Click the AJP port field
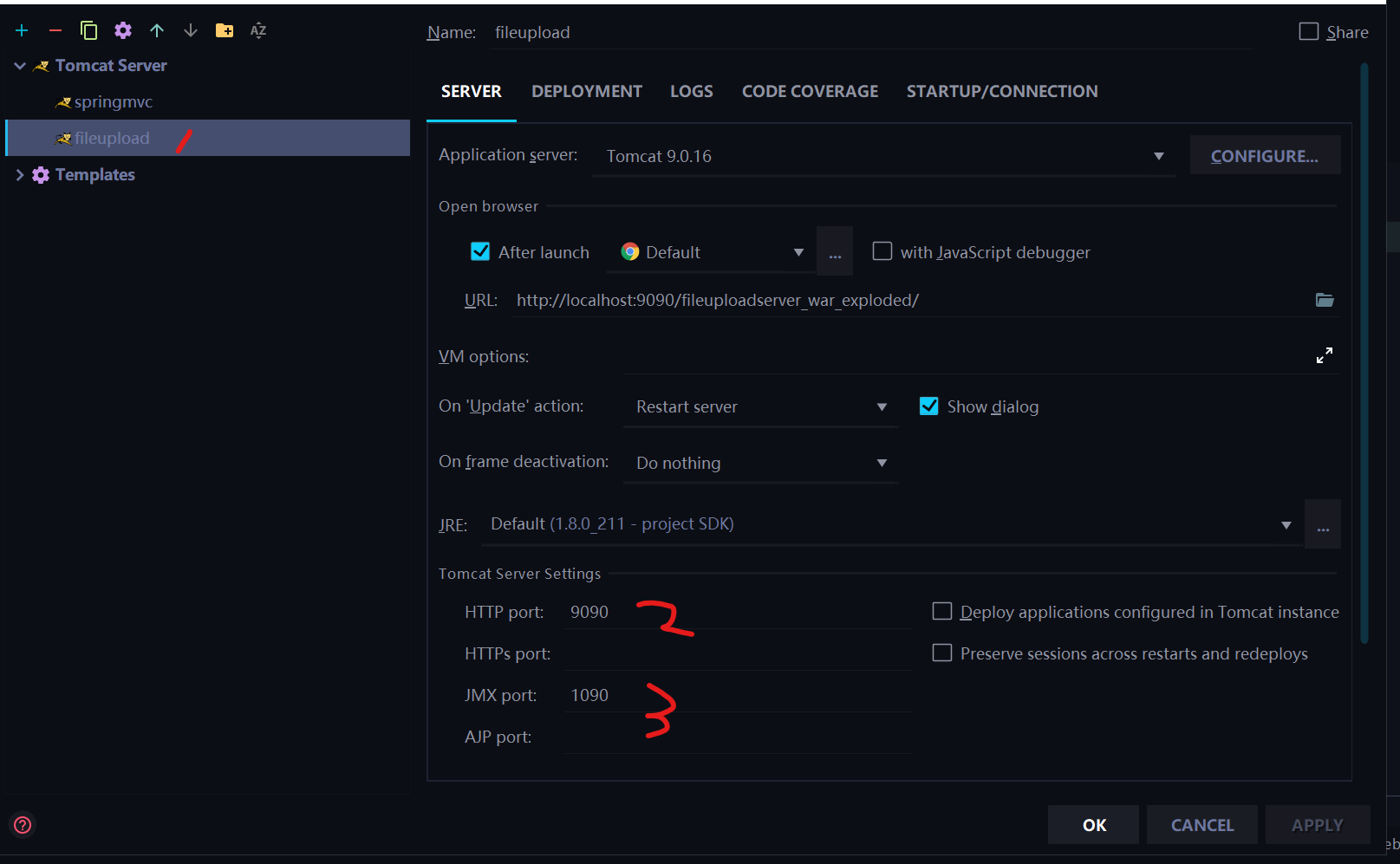The width and height of the screenshot is (1400, 864). [738, 737]
